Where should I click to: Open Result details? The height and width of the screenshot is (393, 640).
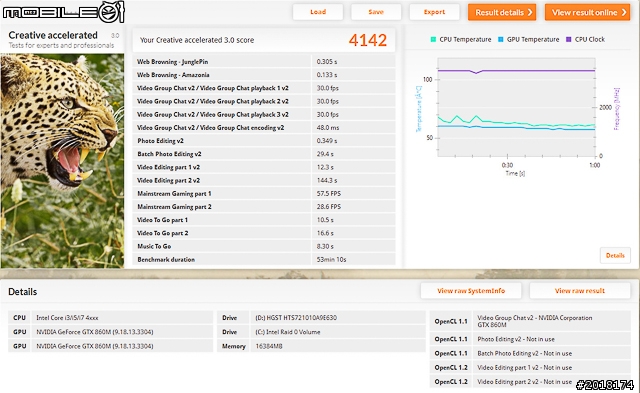point(502,12)
